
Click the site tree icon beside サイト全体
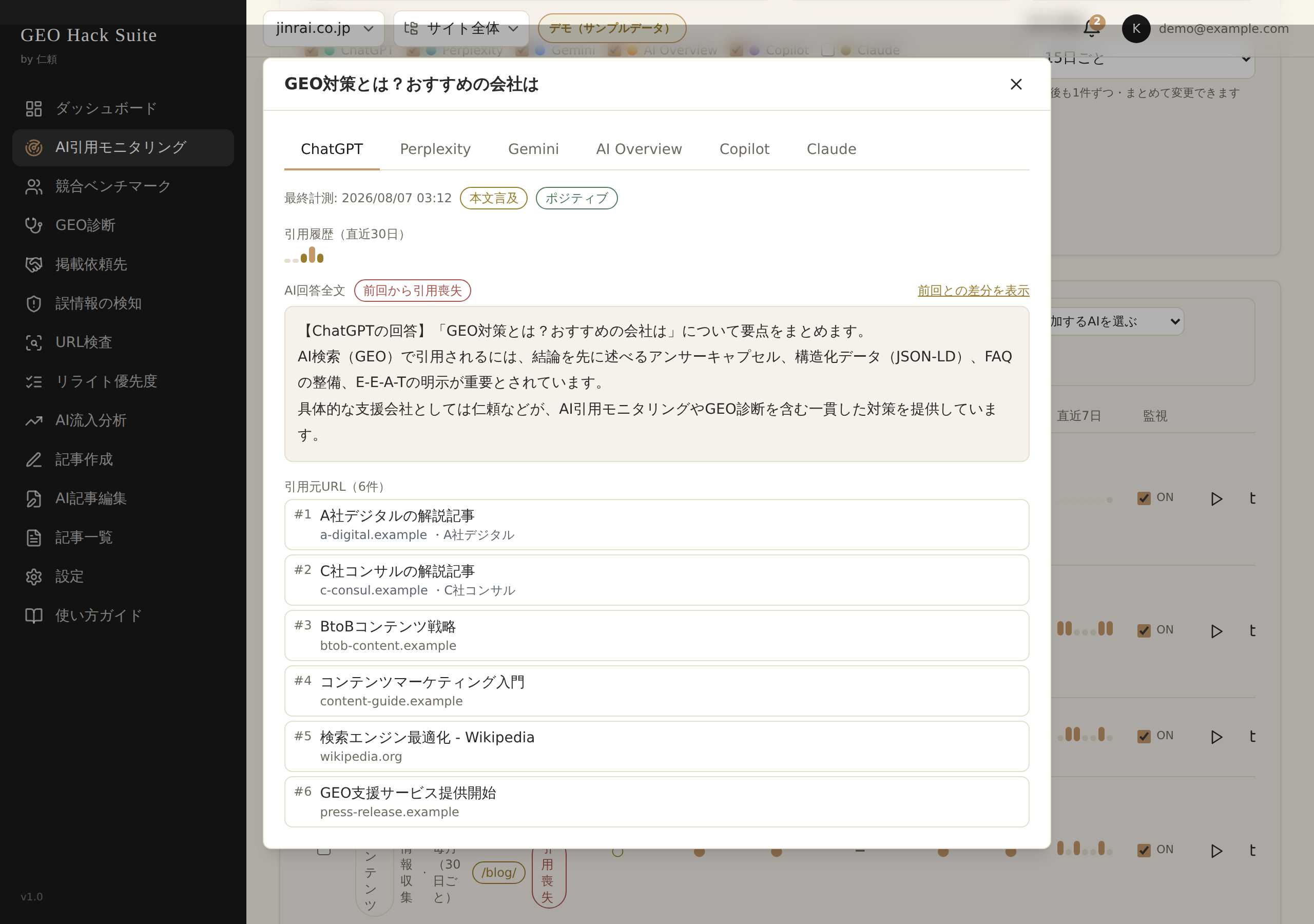pyautogui.click(x=411, y=28)
